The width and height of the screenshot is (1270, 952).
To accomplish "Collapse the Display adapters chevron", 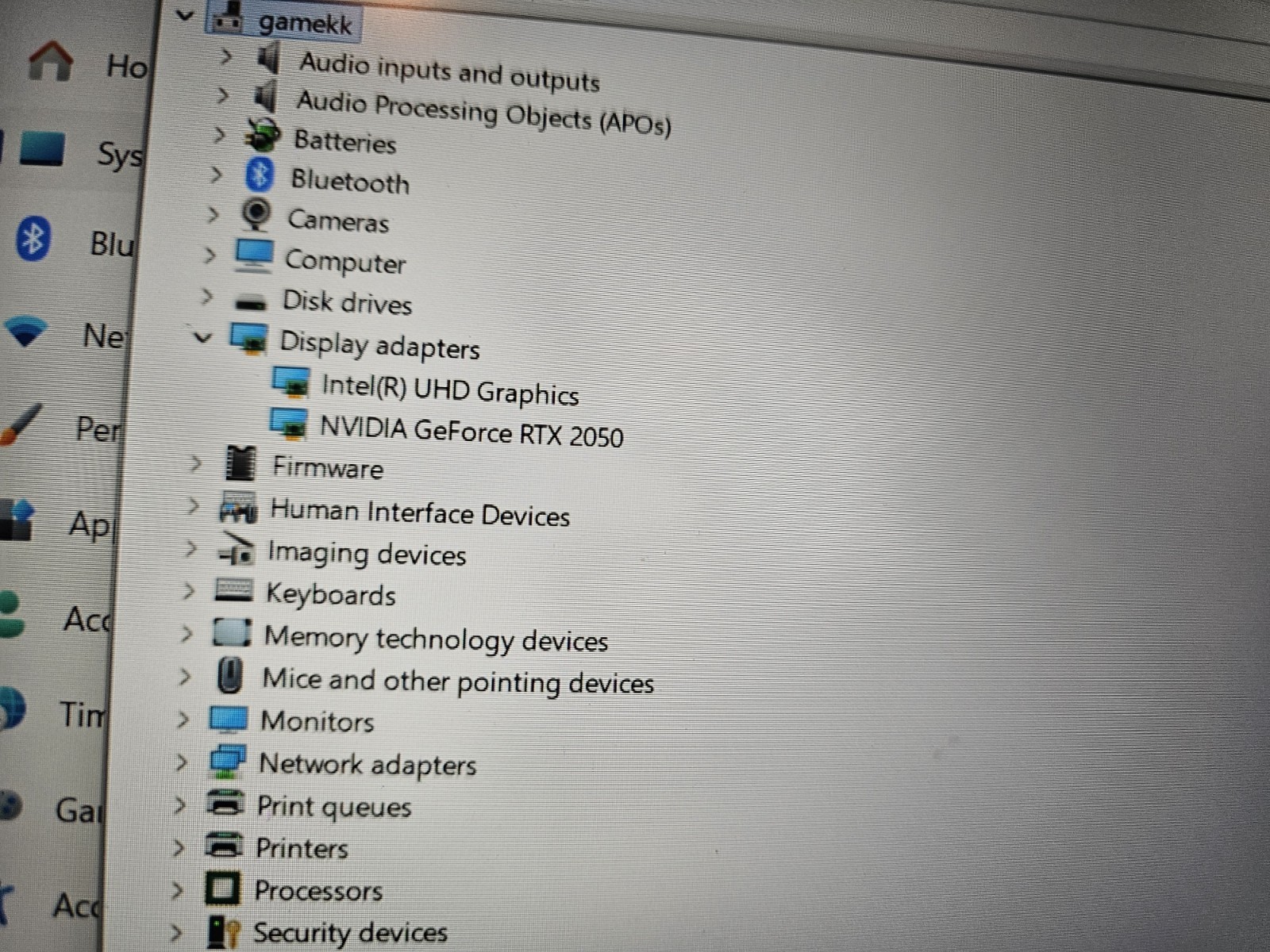I will coord(203,338).
